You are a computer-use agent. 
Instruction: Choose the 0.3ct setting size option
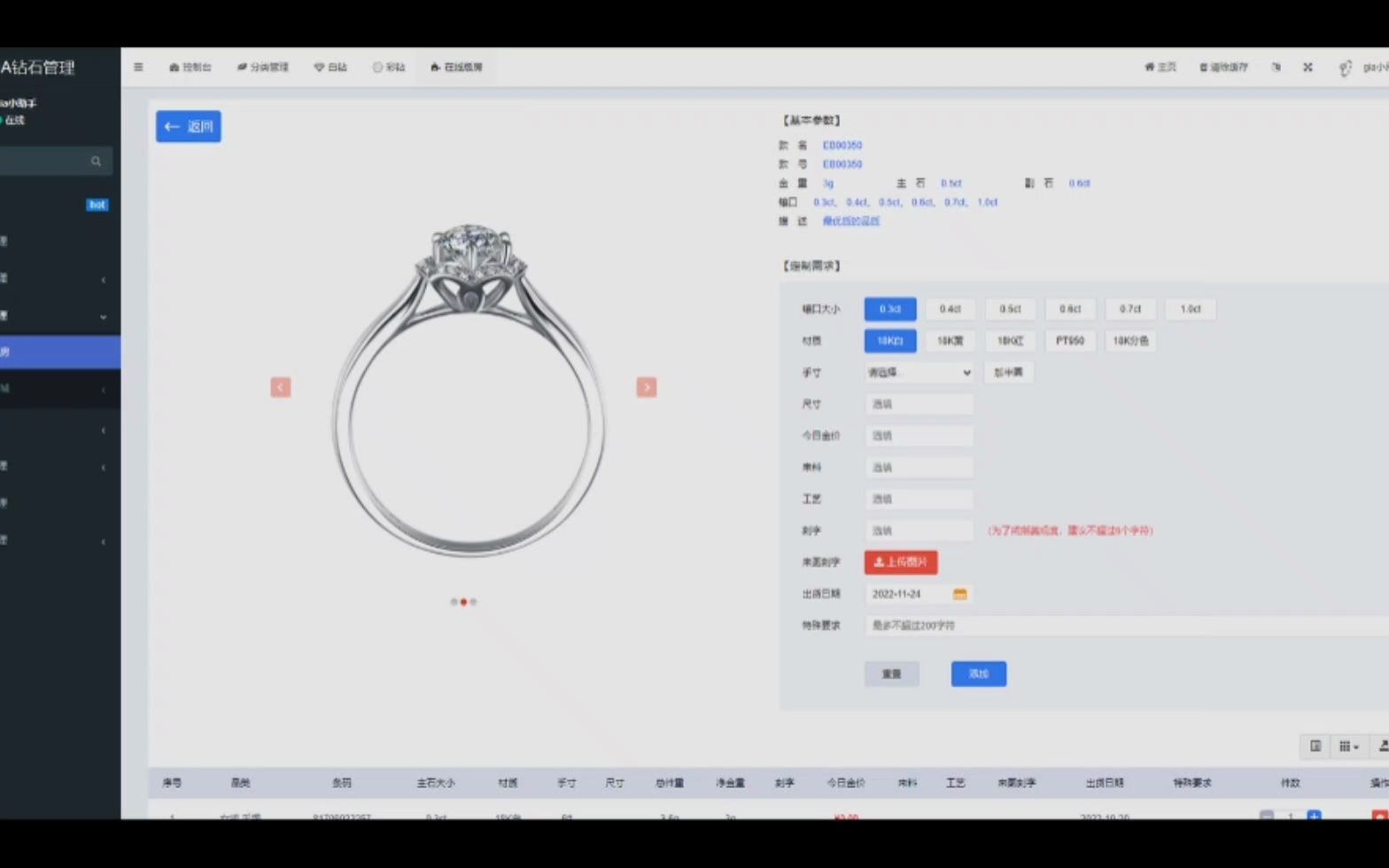(890, 309)
